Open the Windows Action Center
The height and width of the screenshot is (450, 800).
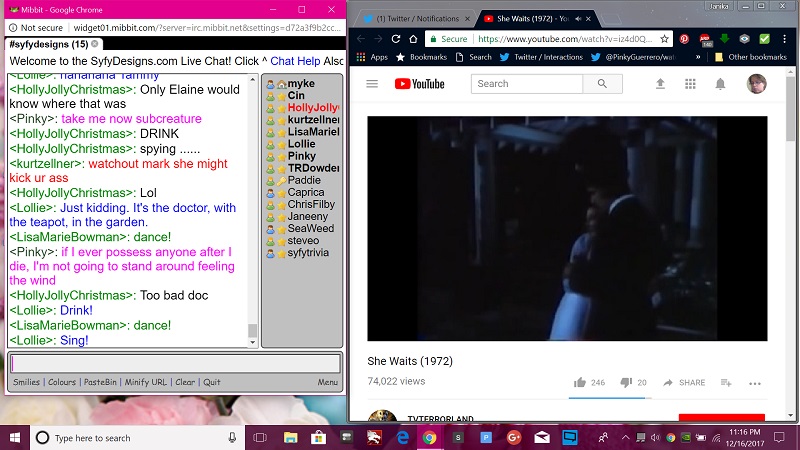pyautogui.click(x=779, y=438)
